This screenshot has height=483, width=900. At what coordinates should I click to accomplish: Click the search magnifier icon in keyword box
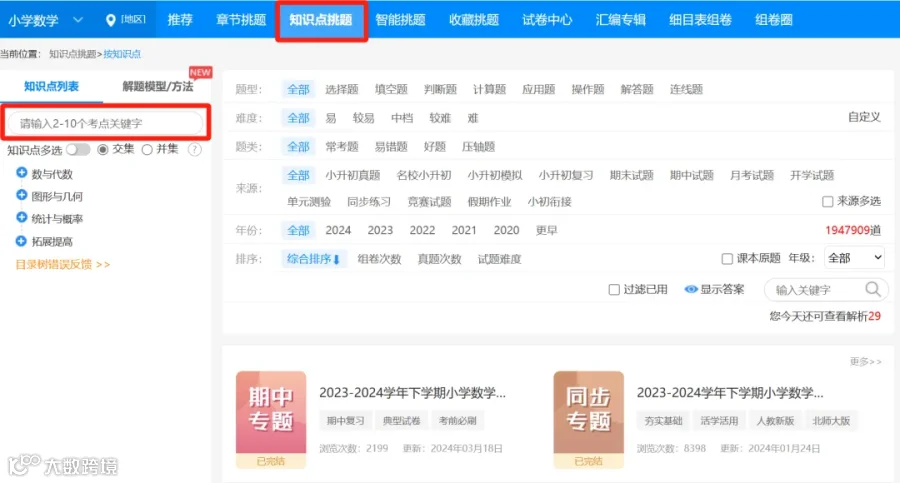point(873,289)
